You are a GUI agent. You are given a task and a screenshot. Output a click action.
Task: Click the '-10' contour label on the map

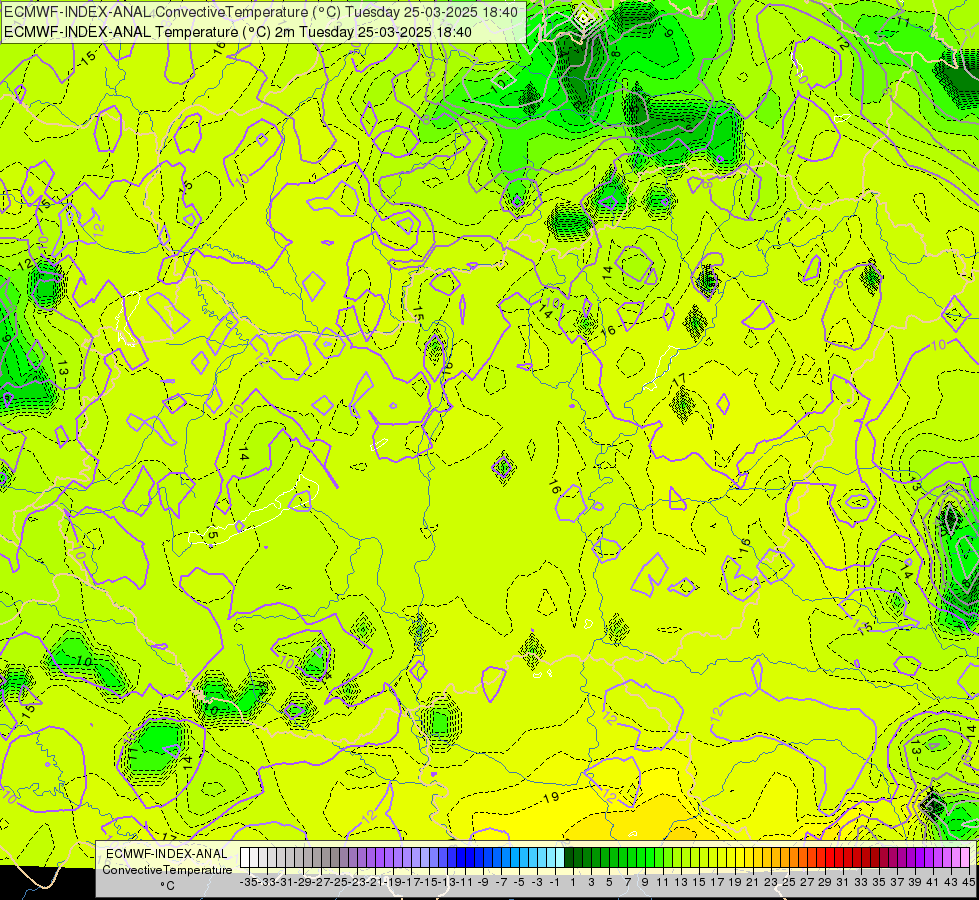[82, 661]
